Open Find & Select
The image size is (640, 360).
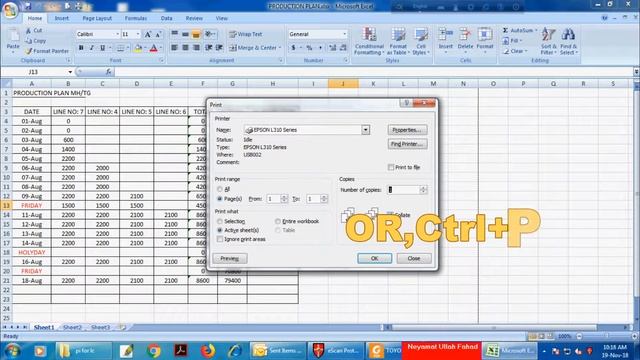pyautogui.click(x=568, y=41)
